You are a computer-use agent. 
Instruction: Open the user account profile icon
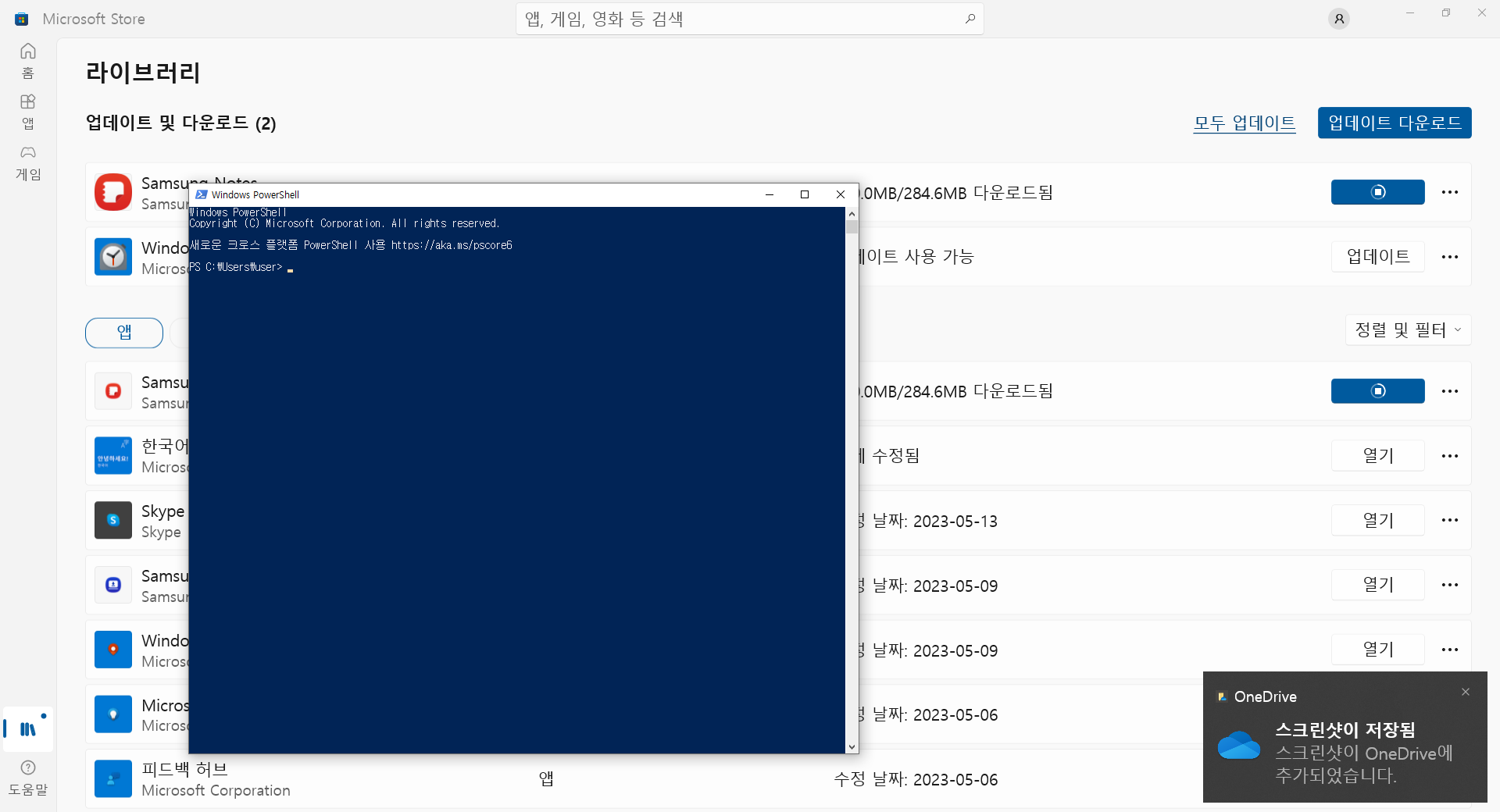[1339, 19]
